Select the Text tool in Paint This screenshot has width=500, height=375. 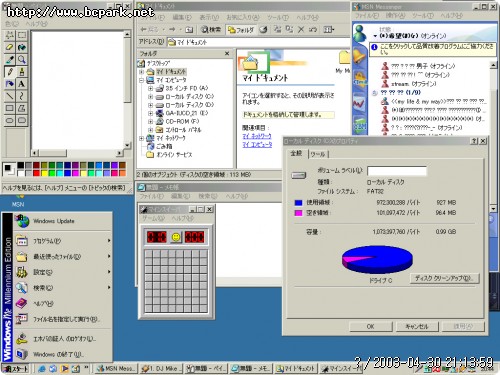pos(22,84)
